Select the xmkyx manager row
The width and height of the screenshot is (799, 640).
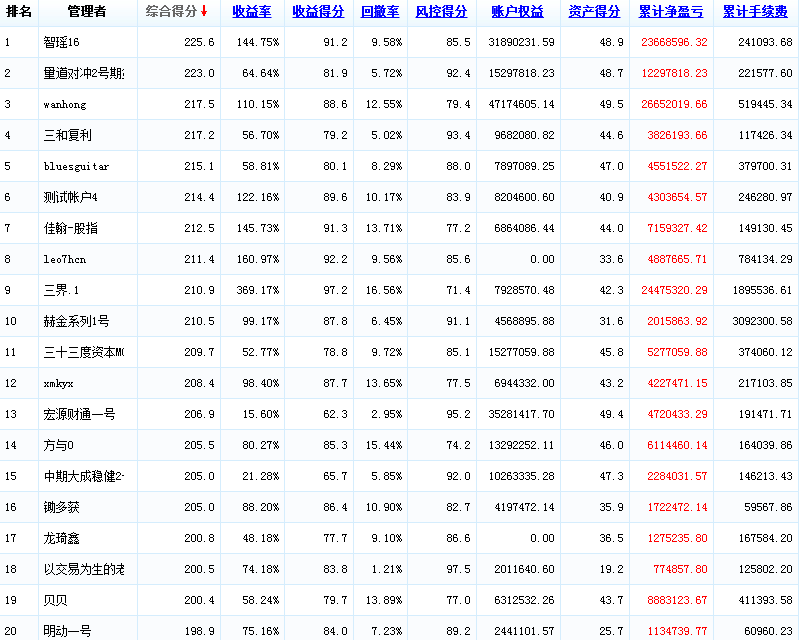coord(59,384)
